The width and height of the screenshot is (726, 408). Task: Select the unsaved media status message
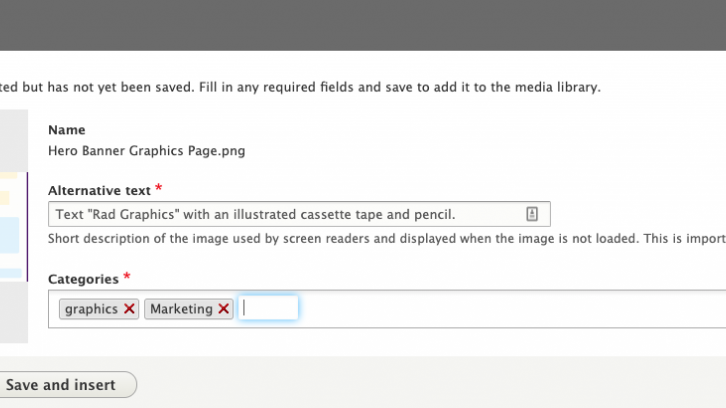(300, 87)
